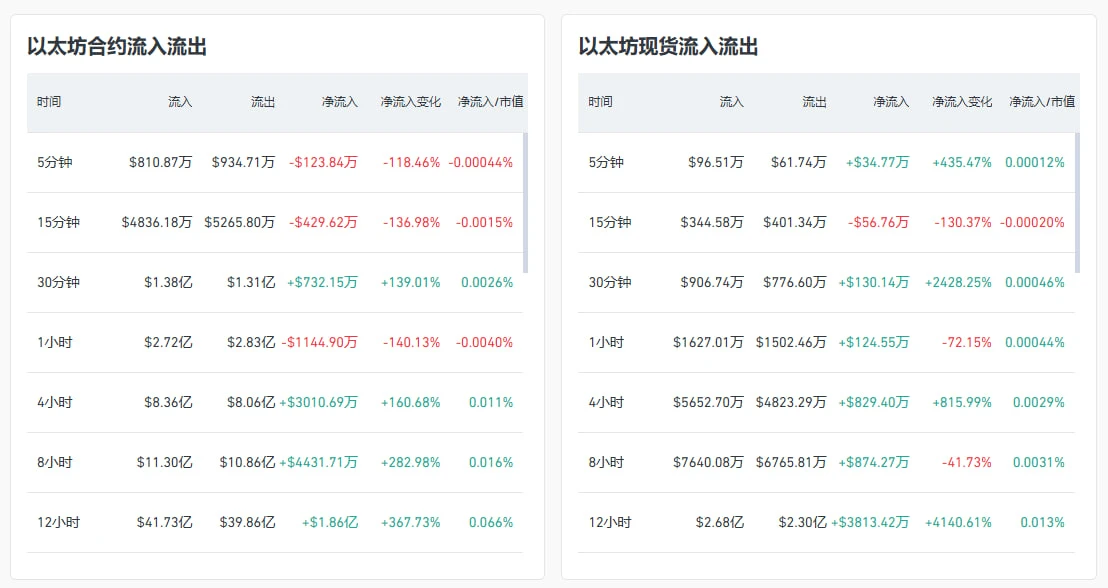Select the 净流入/市值 column header in the 合约 table
This screenshot has height=588, width=1108.
490,102
